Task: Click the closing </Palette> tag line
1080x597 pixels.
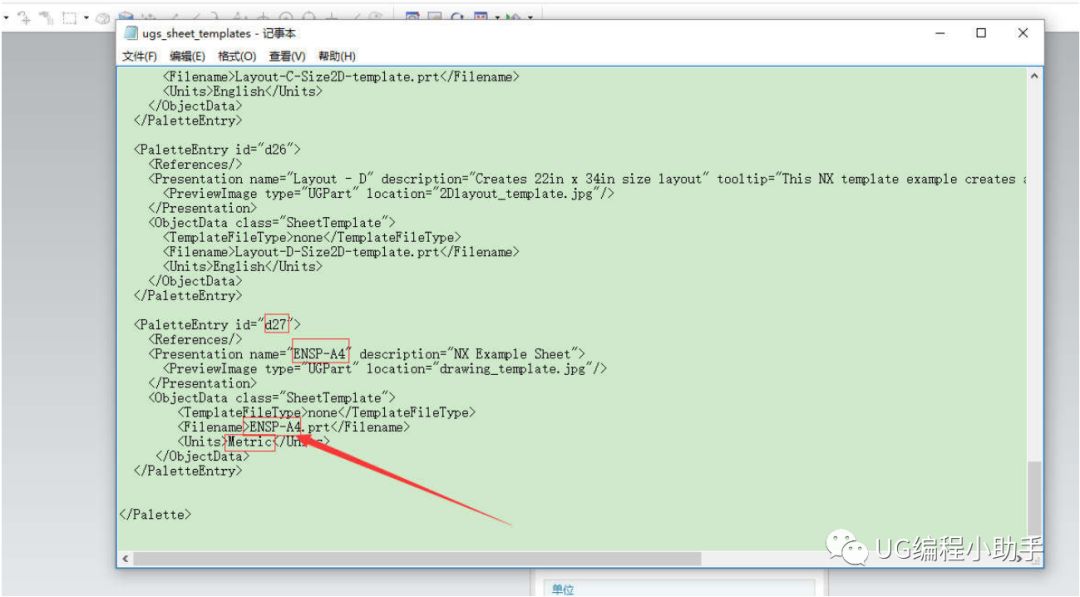Action: tap(155, 514)
